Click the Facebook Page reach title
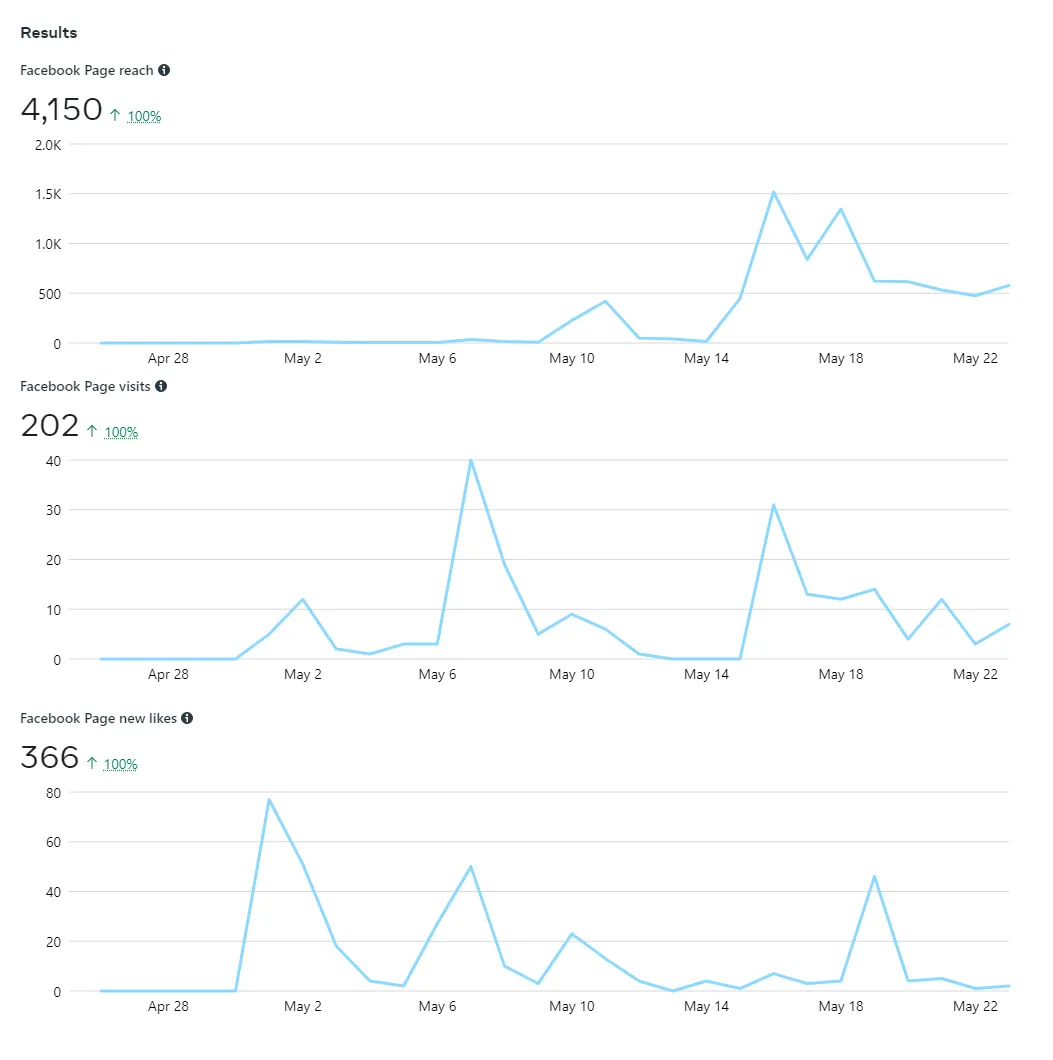 point(87,70)
